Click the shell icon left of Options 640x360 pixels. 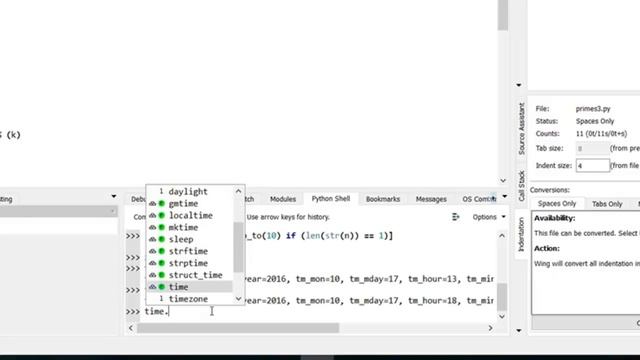456,217
